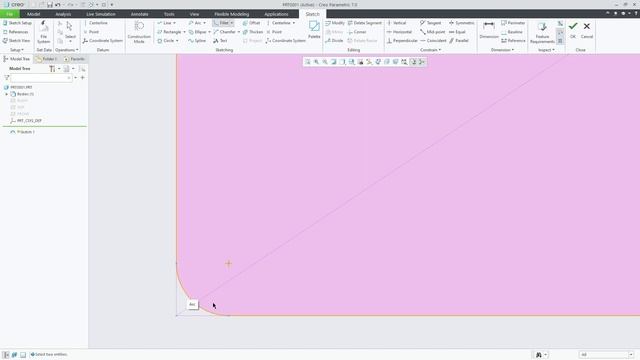Image resolution: width=640 pixels, height=360 pixels.
Task: Open Feature Requirements
Action: pos(542,33)
